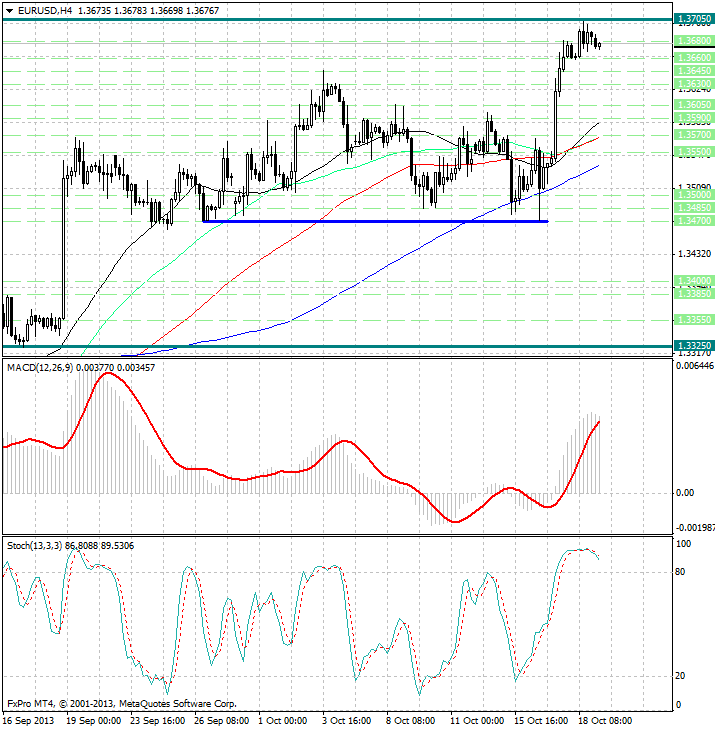Click the 16 Sep 2013 date label

pos(29,721)
